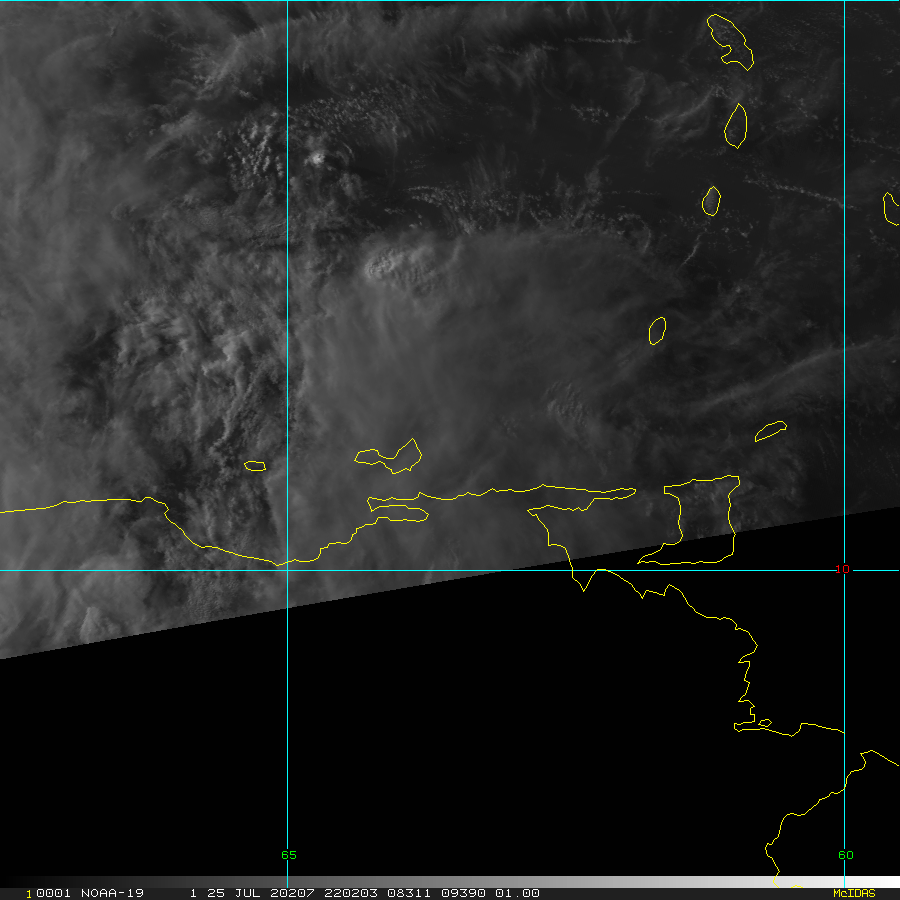The height and width of the screenshot is (900, 900).
Task: Click the resolution value 01.00
Action: 517,893
